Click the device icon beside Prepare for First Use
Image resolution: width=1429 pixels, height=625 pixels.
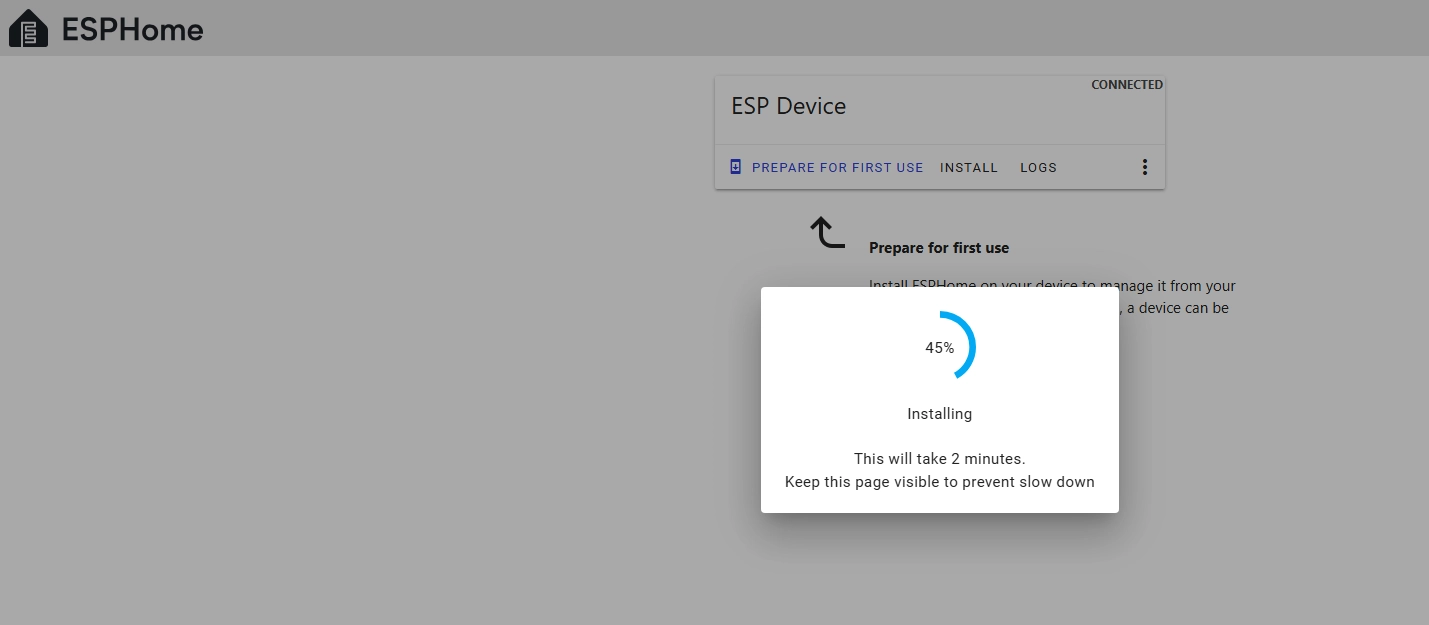tap(735, 167)
